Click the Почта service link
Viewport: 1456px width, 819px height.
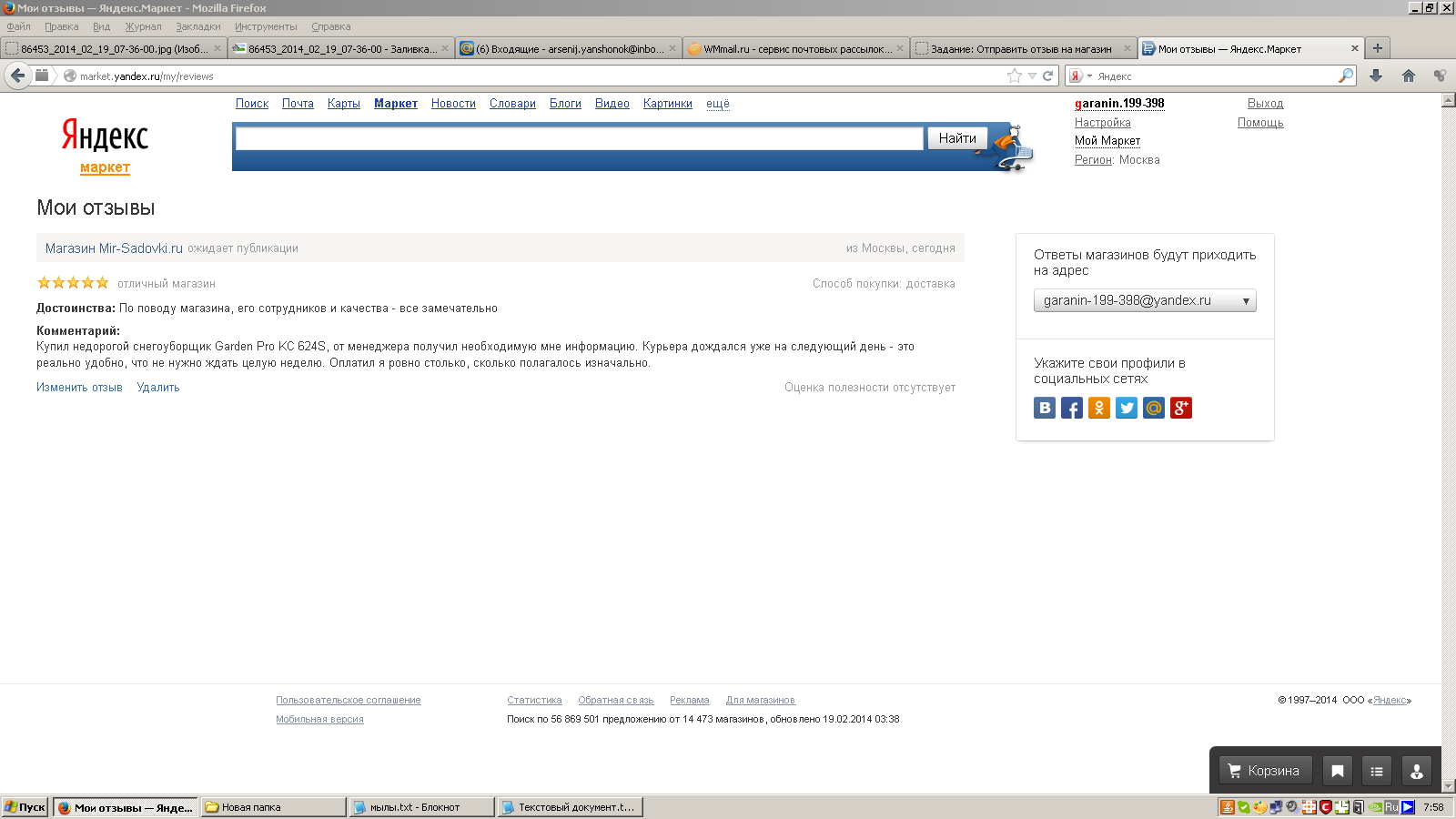click(x=298, y=104)
